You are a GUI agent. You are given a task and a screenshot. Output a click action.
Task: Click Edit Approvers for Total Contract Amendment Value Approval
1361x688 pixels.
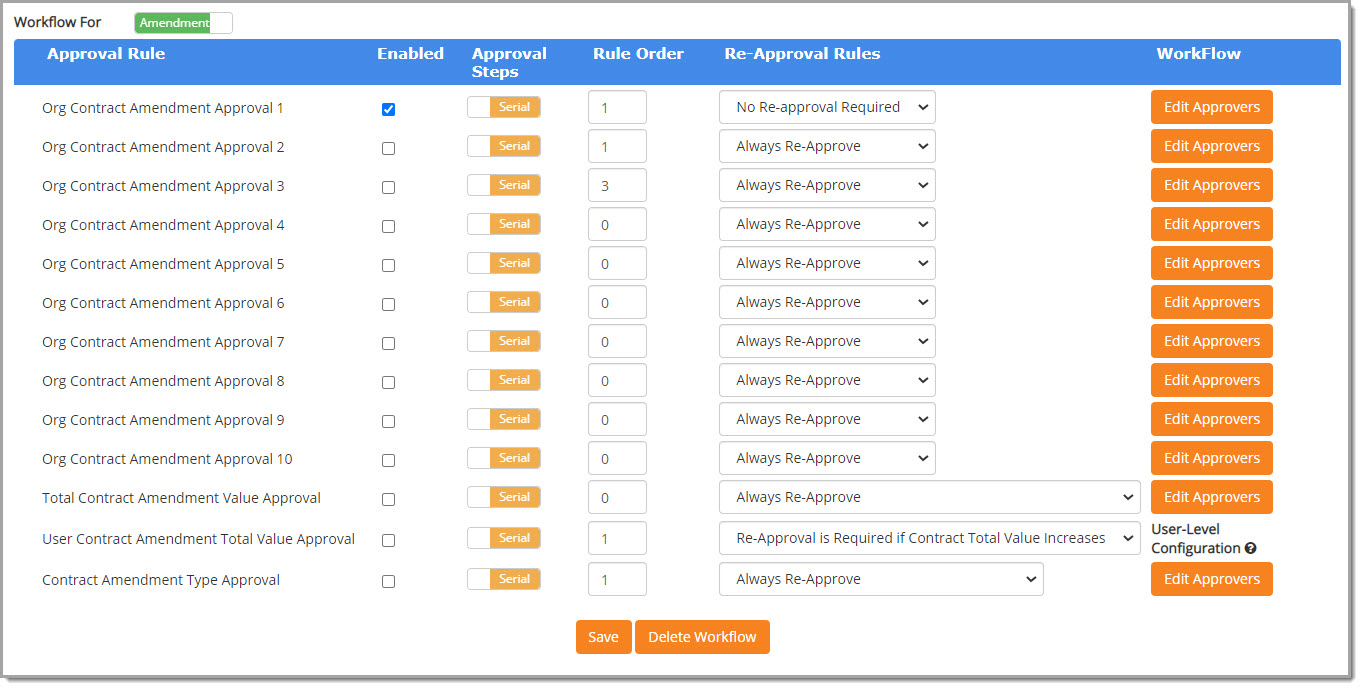[1211, 496]
